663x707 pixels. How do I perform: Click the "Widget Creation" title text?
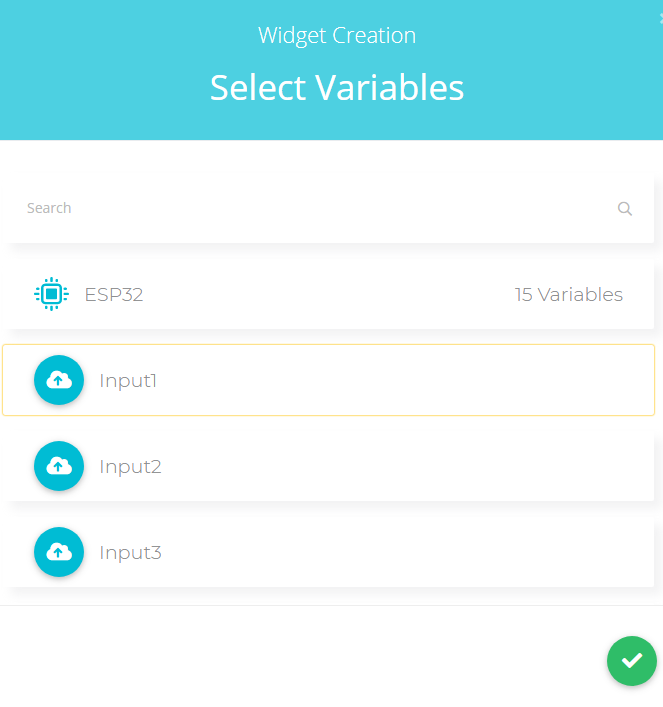(x=337, y=36)
